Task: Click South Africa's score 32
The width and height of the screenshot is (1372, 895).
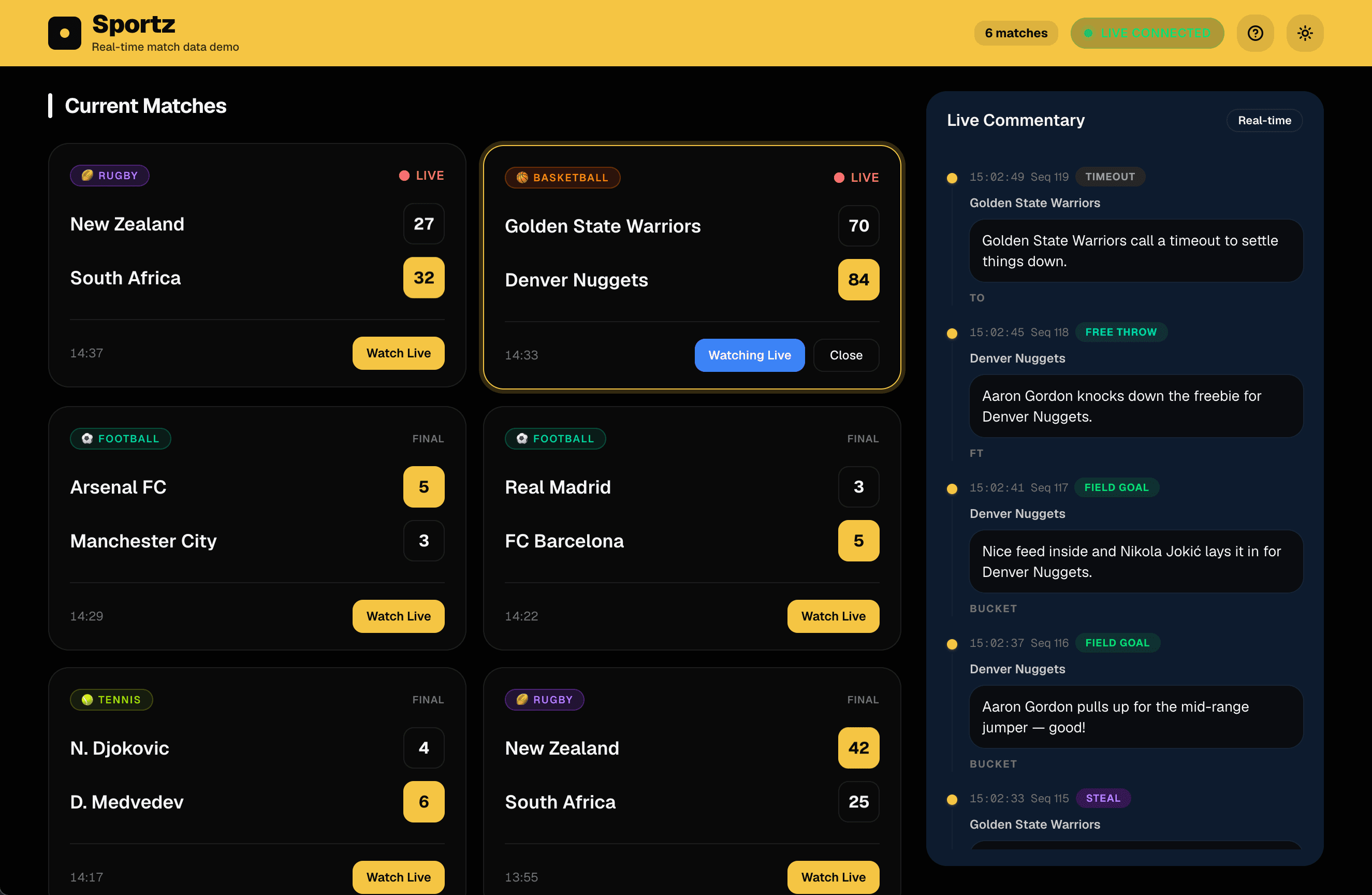Action: pos(424,278)
